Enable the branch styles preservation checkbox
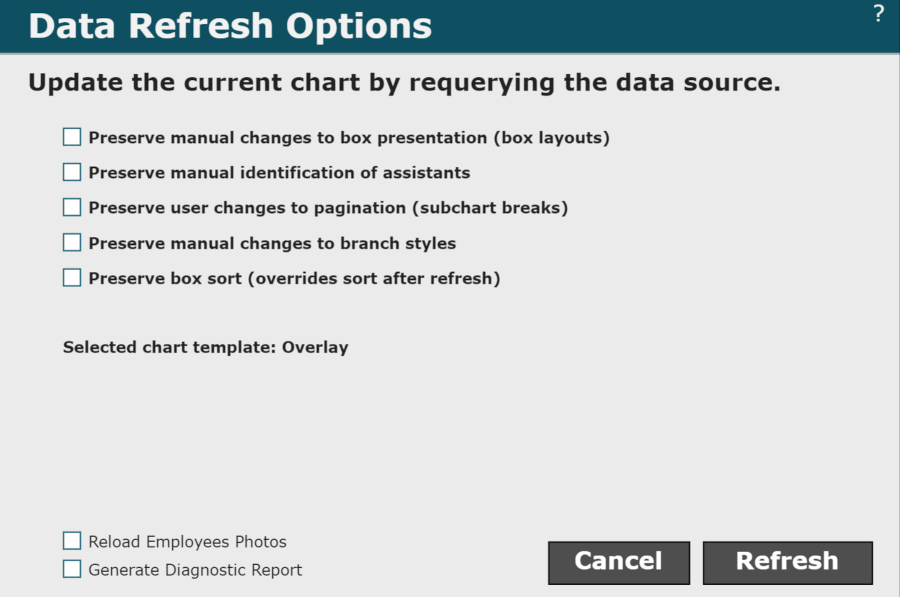 (72, 242)
